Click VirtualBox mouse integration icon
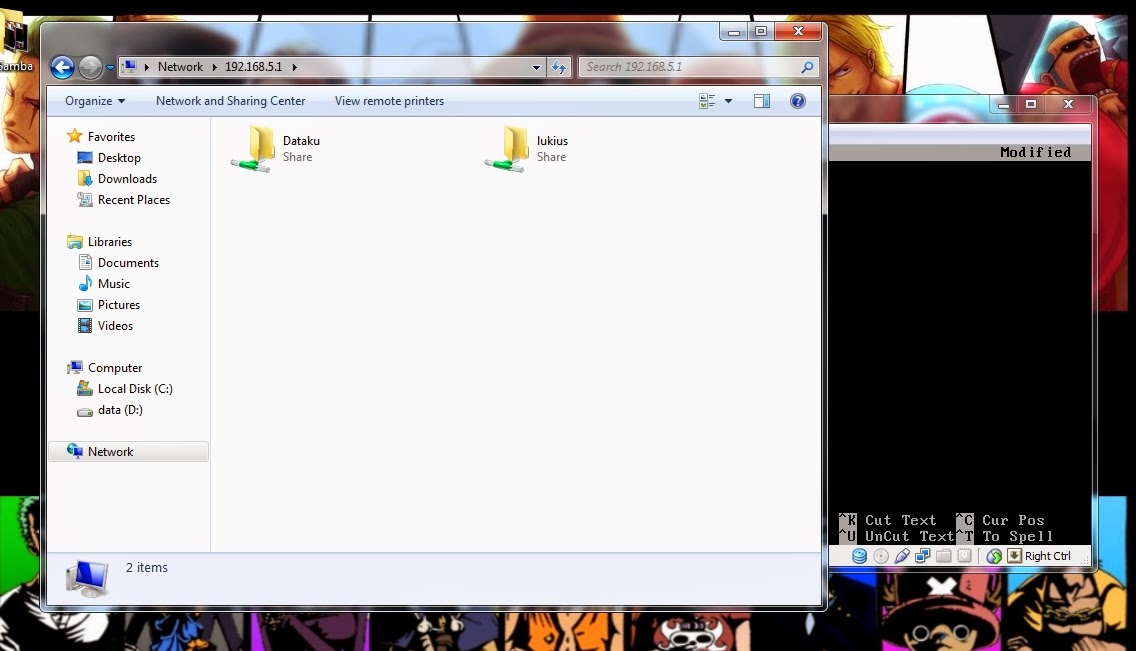 [x=994, y=556]
